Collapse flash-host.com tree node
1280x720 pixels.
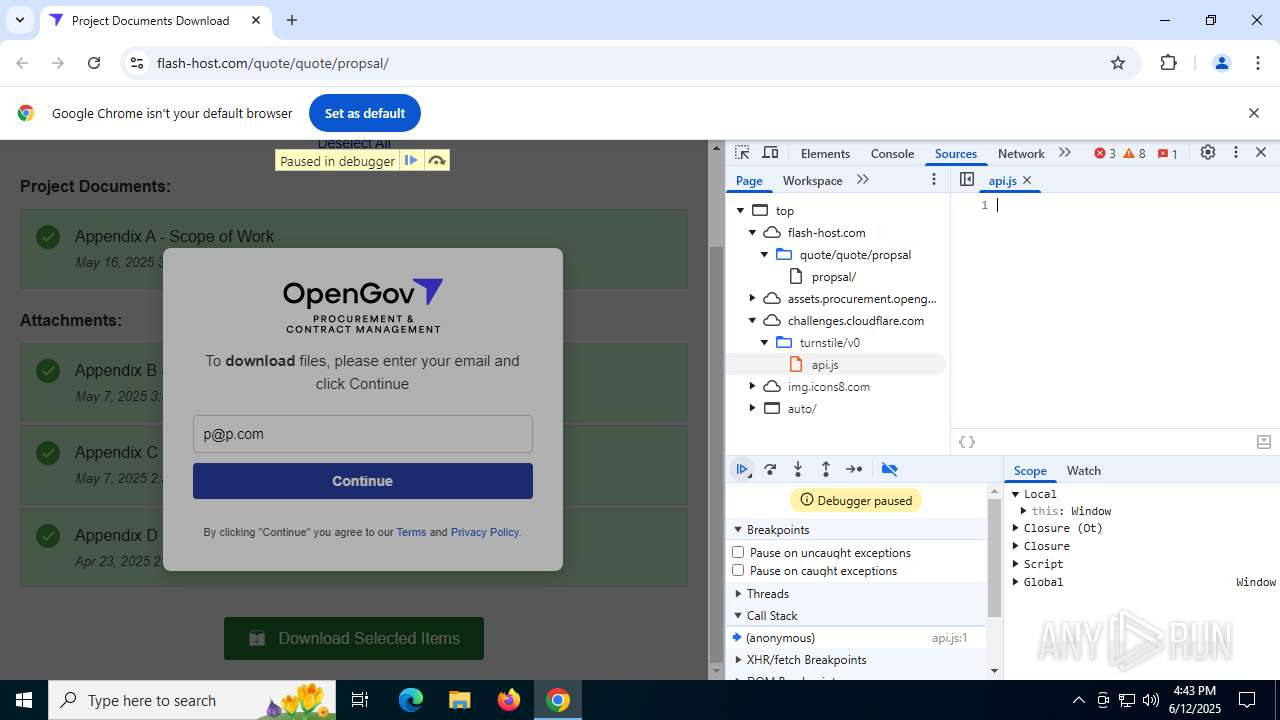click(x=753, y=232)
